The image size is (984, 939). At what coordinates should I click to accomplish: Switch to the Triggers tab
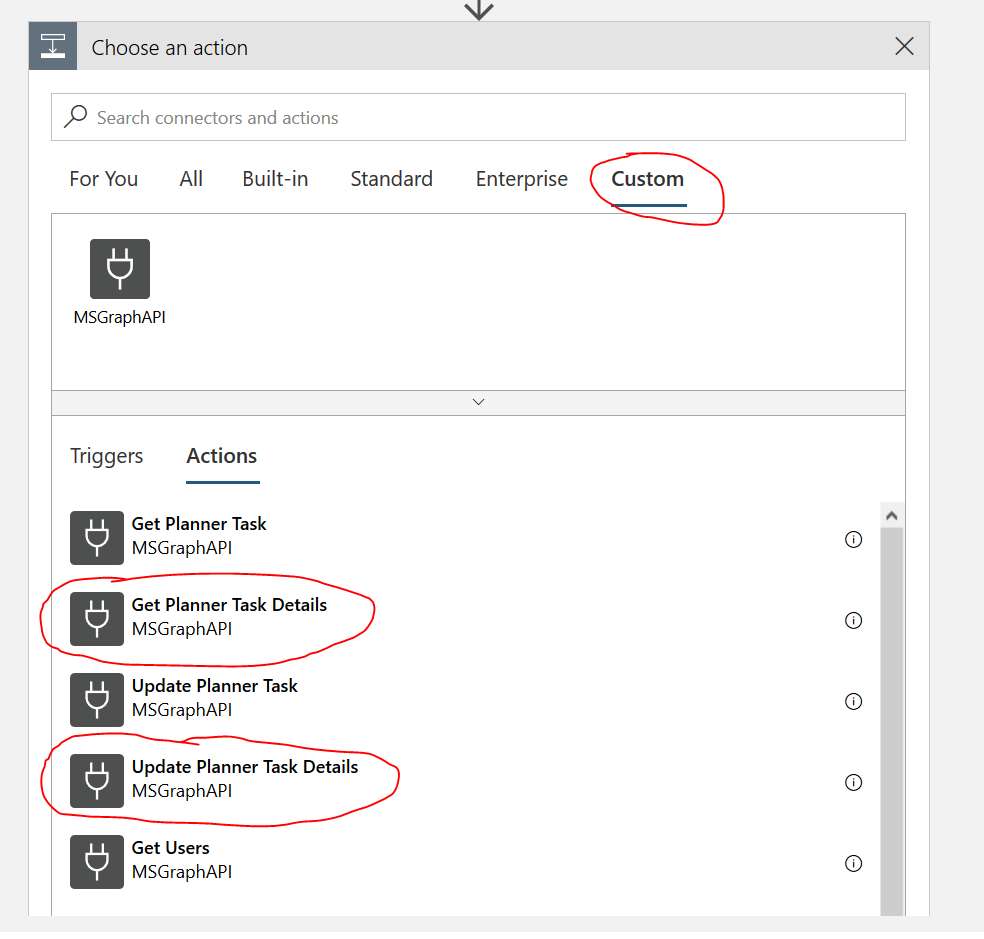point(107,457)
